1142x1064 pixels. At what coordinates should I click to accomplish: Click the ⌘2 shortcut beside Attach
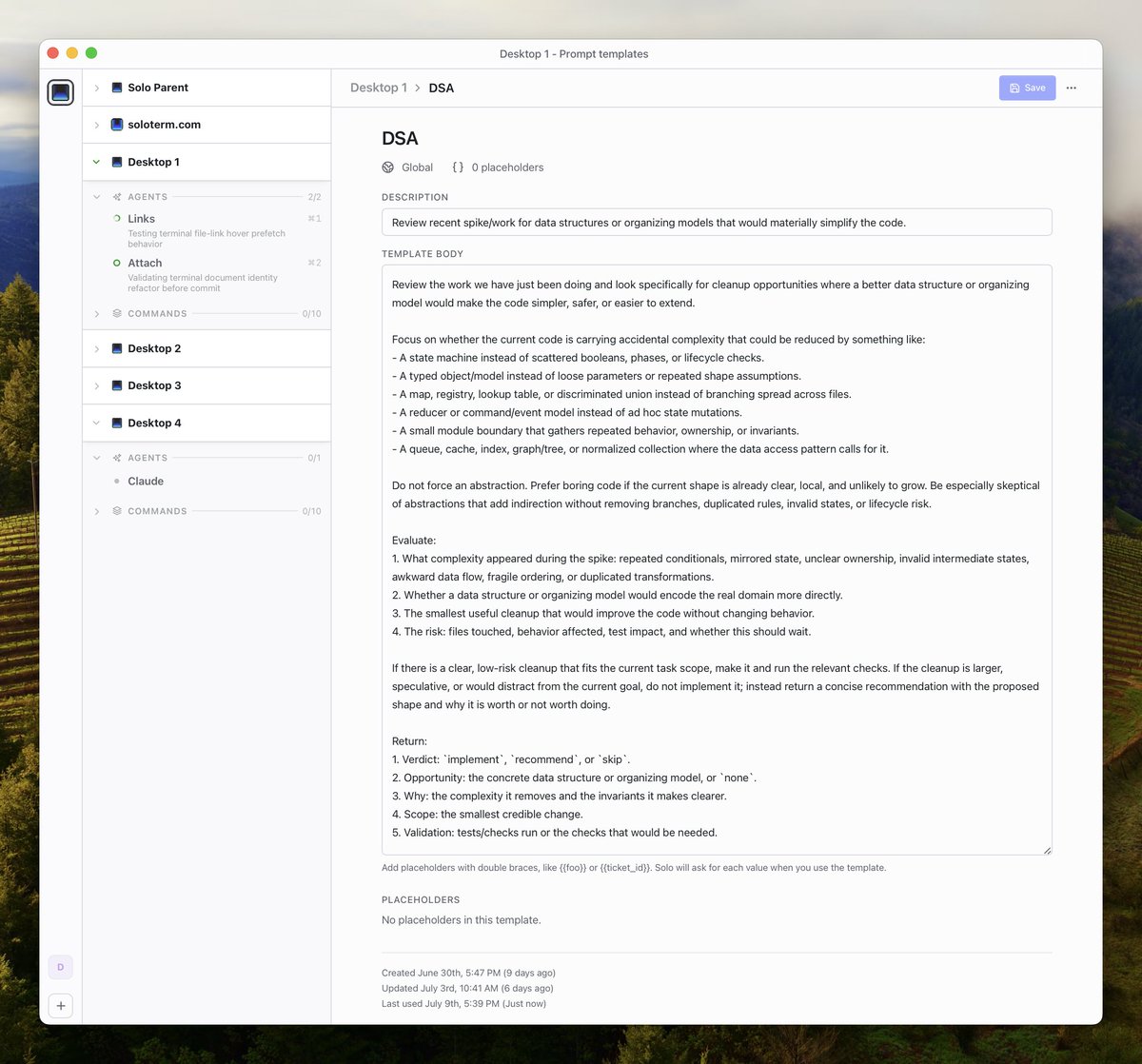pos(314,263)
